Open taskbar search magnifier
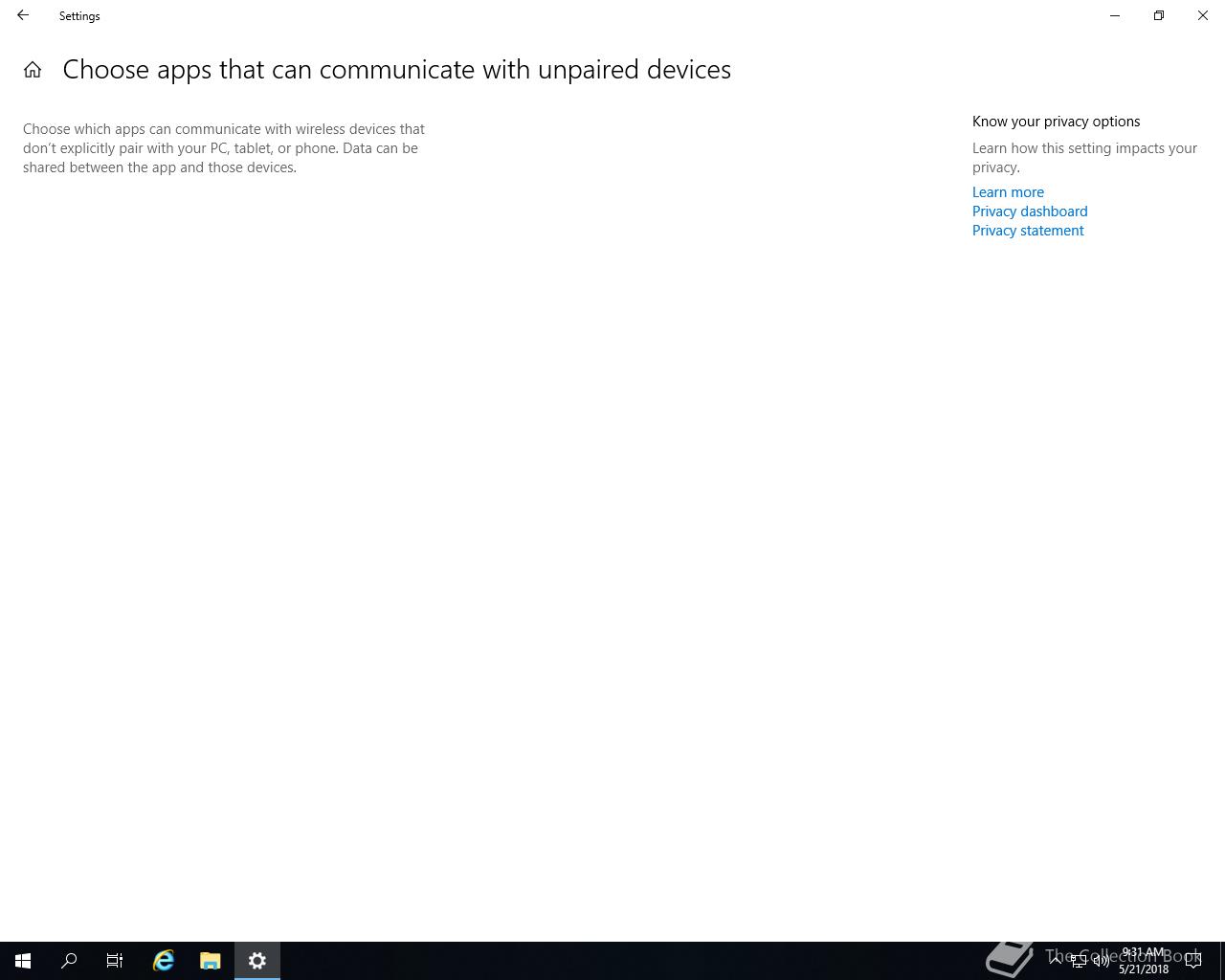The image size is (1225, 980). point(69,961)
